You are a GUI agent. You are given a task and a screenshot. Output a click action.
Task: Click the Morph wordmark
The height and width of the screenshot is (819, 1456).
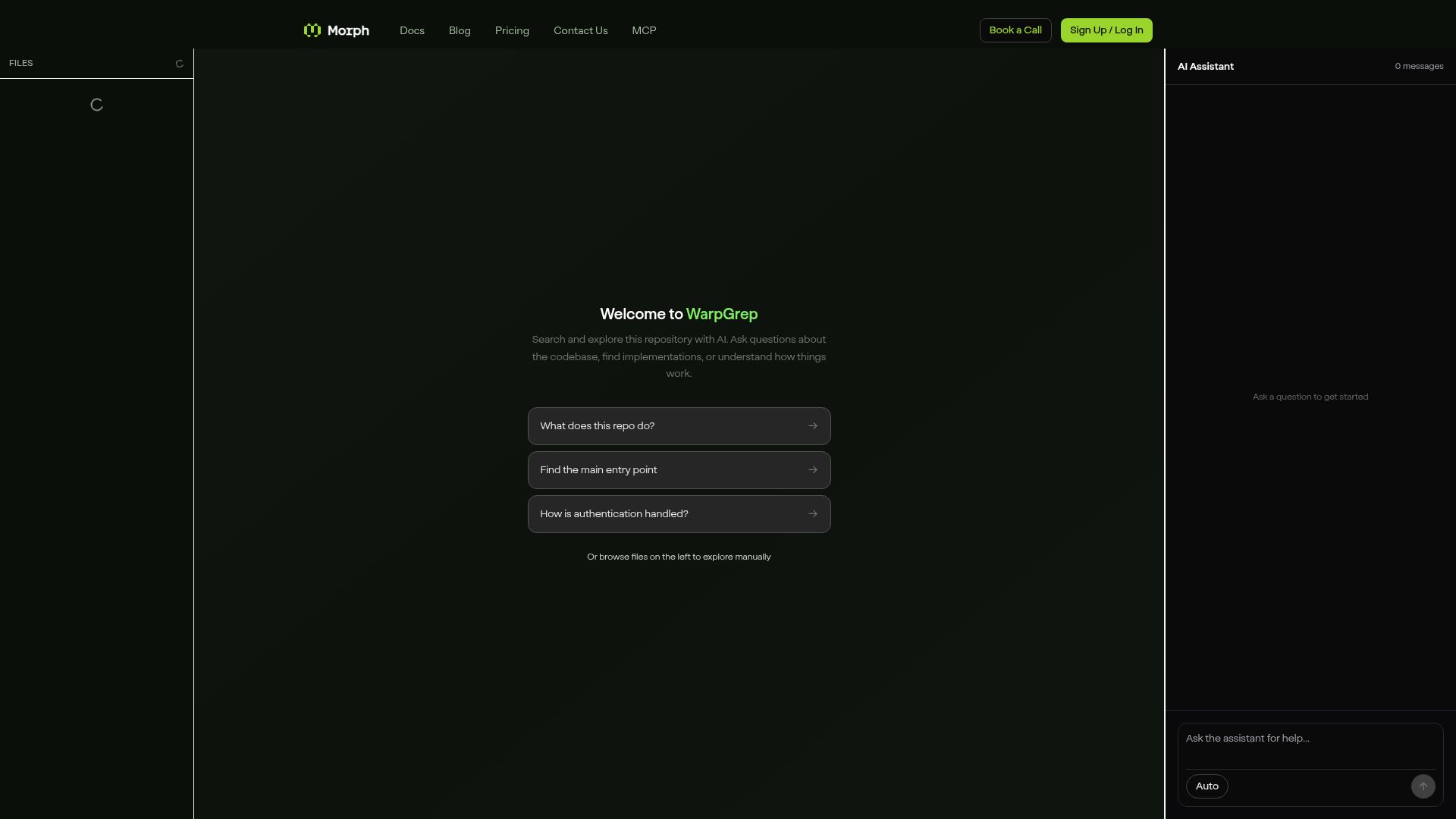pos(348,30)
